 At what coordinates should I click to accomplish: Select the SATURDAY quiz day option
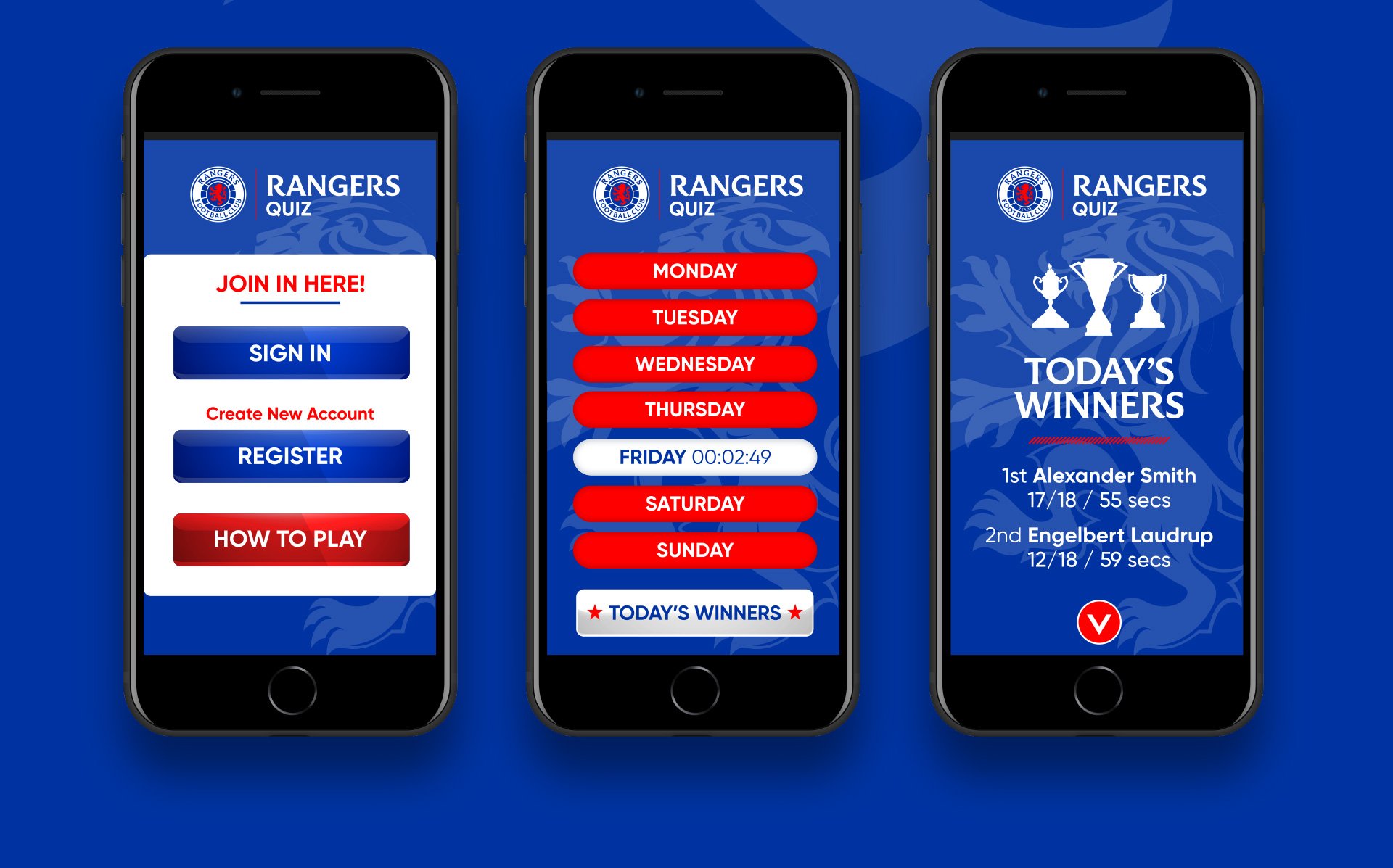tap(696, 503)
